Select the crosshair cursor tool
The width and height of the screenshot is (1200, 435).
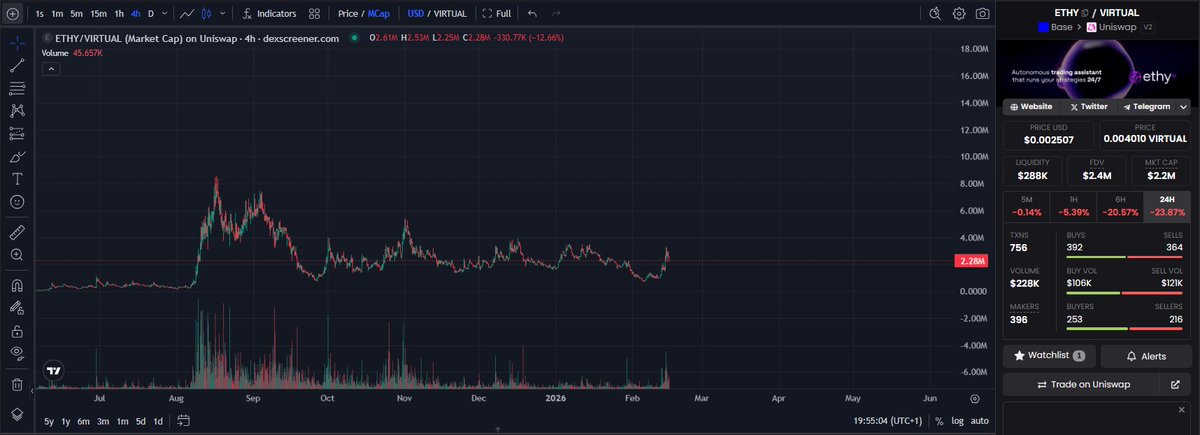[17, 44]
